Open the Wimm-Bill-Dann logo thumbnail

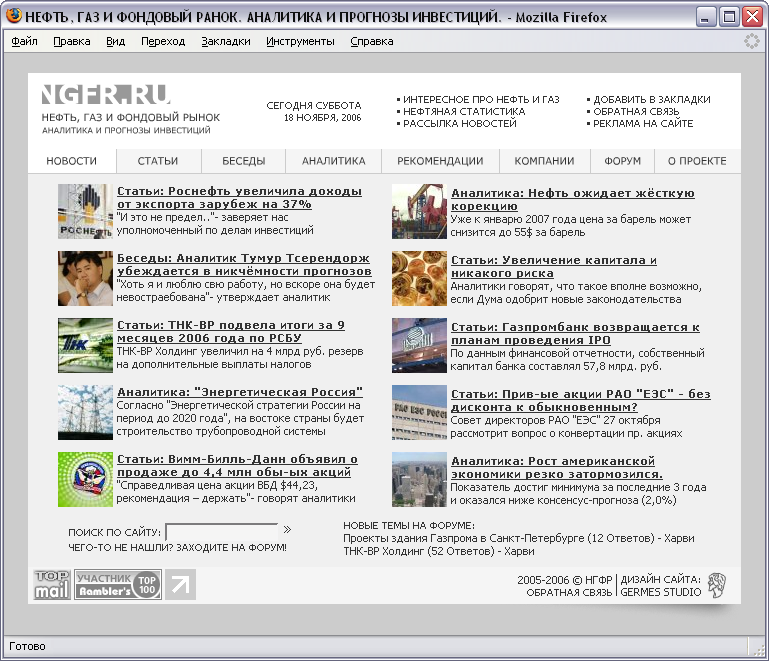coord(85,480)
